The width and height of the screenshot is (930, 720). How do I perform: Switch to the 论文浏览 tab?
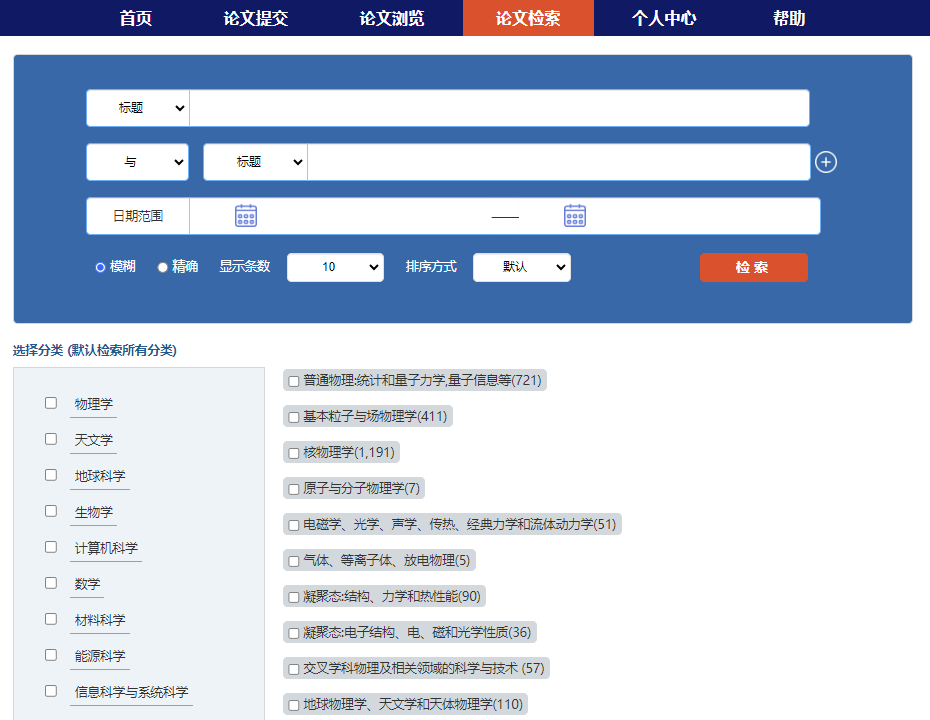(392, 18)
